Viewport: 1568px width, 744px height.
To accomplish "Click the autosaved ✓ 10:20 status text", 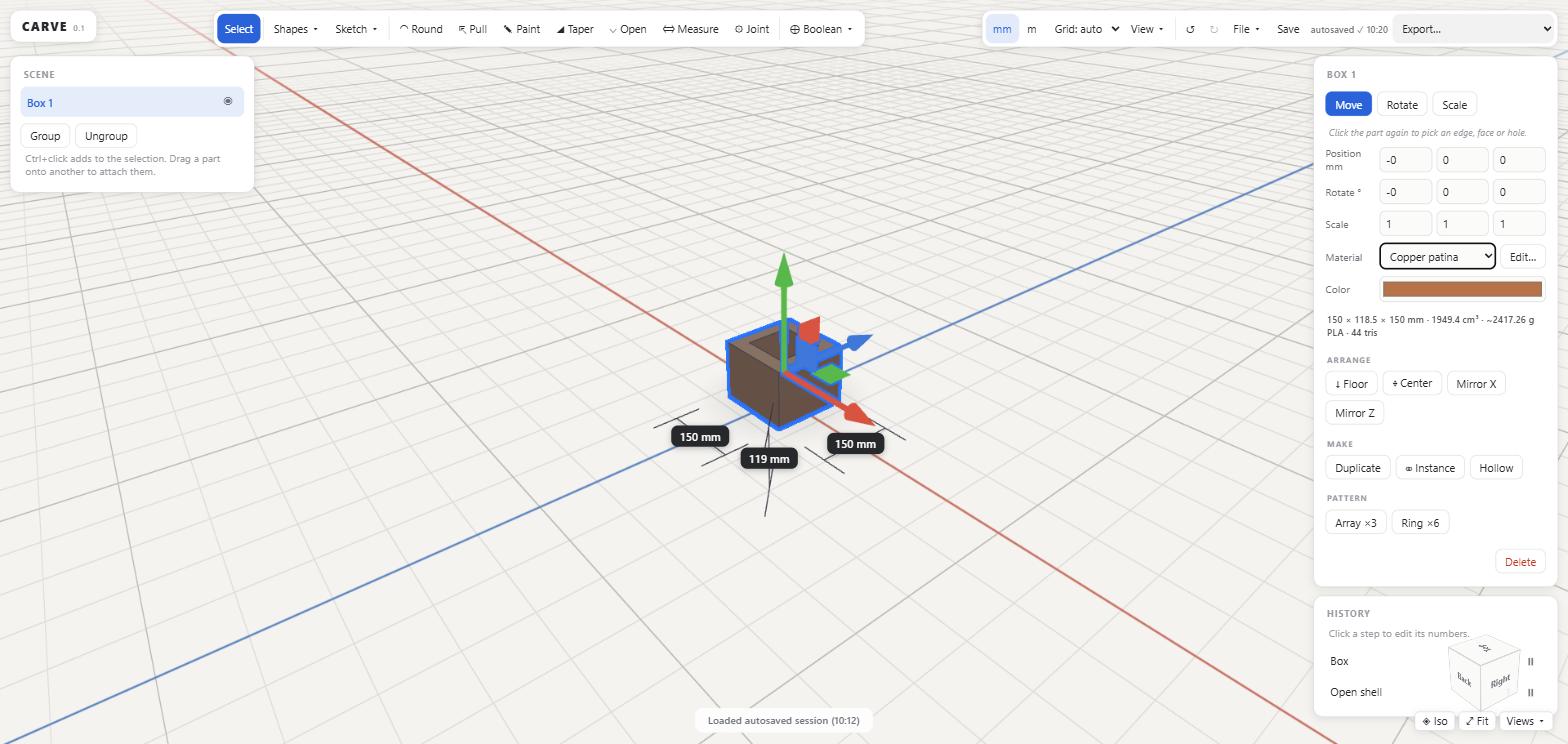I will [x=1349, y=30].
